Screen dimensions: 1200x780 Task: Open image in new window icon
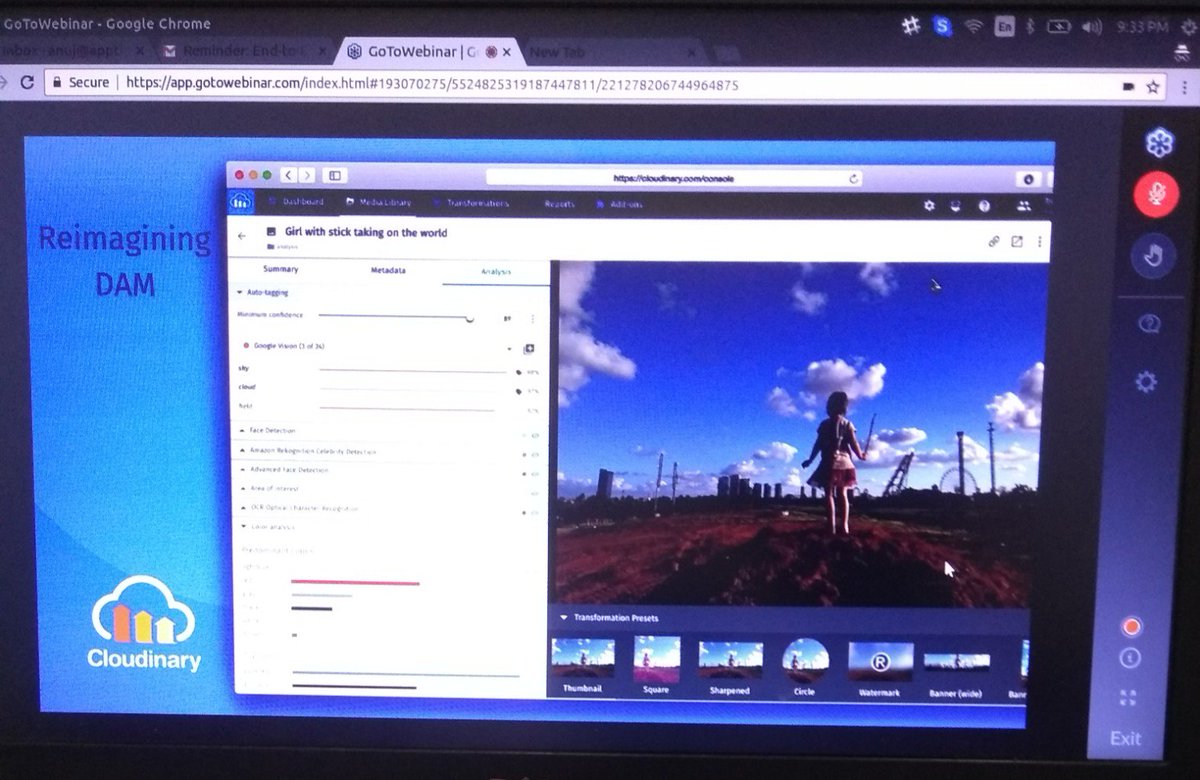click(1017, 241)
